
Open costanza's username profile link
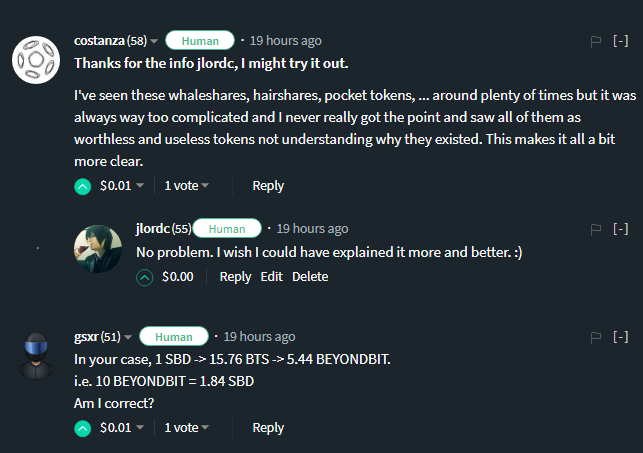(99, 41)
